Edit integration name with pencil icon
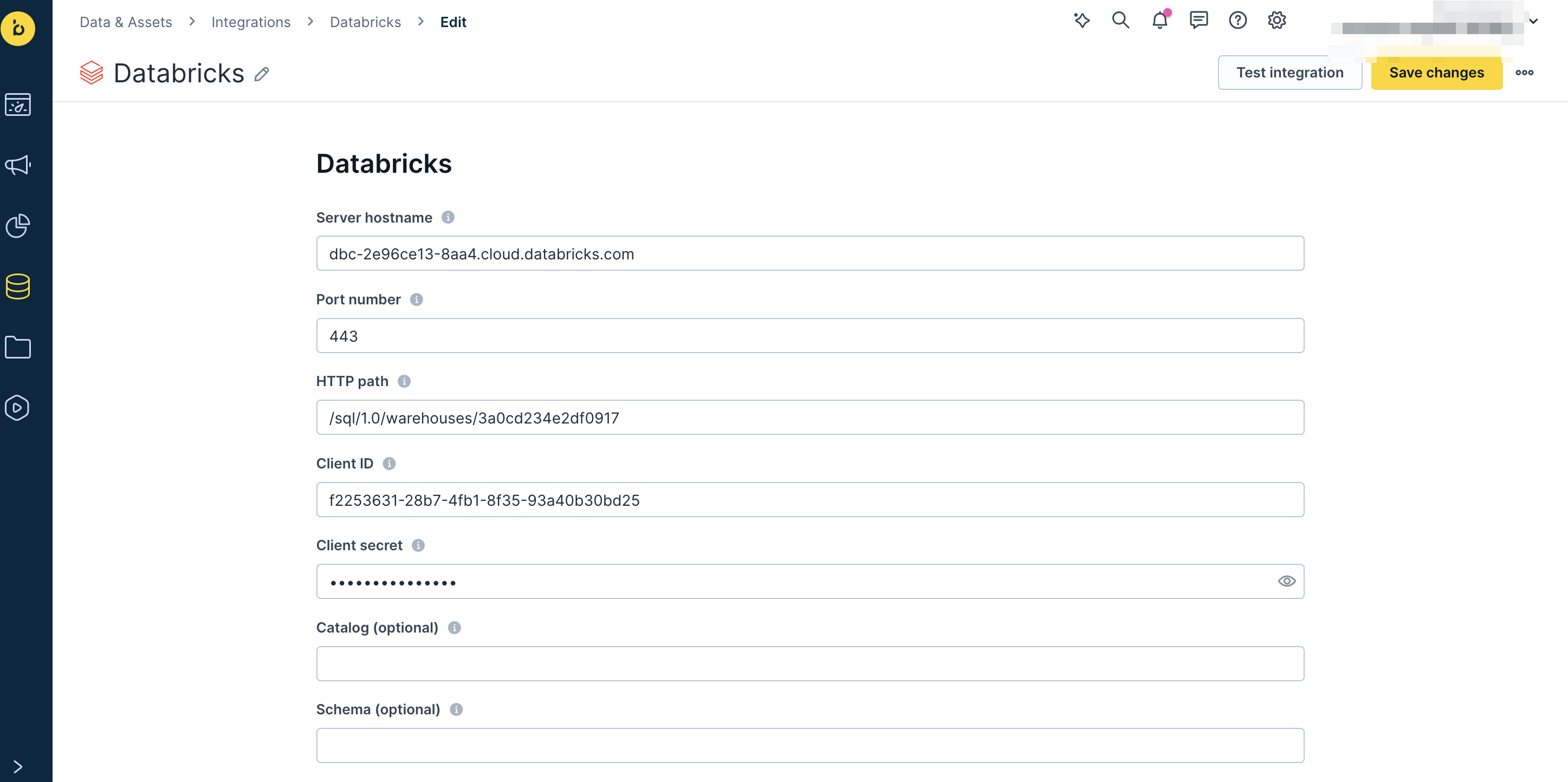This screenshot has width=1568, height=782. pos(262,74)
